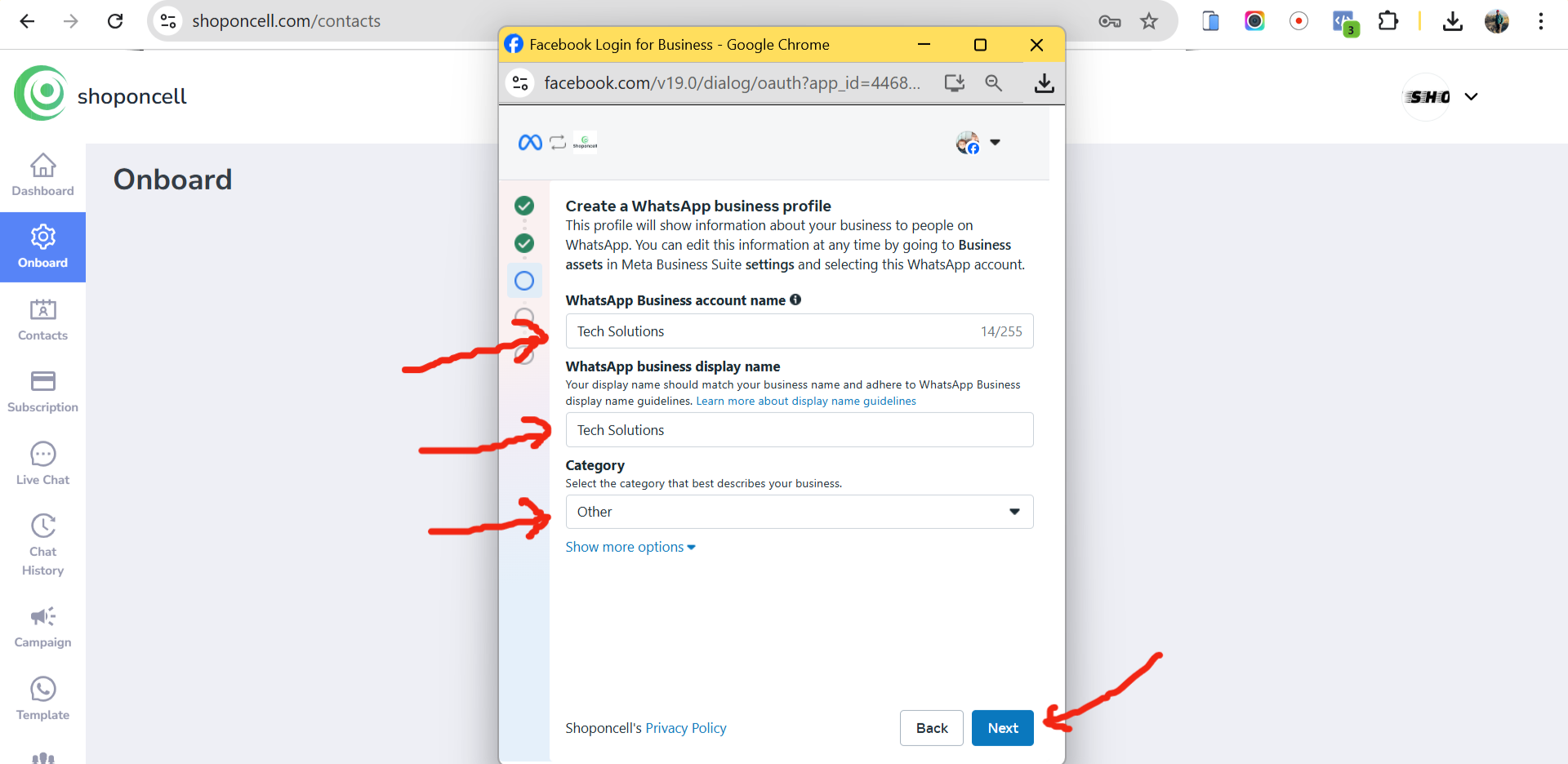Open site info in the Facebook popup
The image size is (1568, 764).
pyautogui.click(x=520, y=82)
